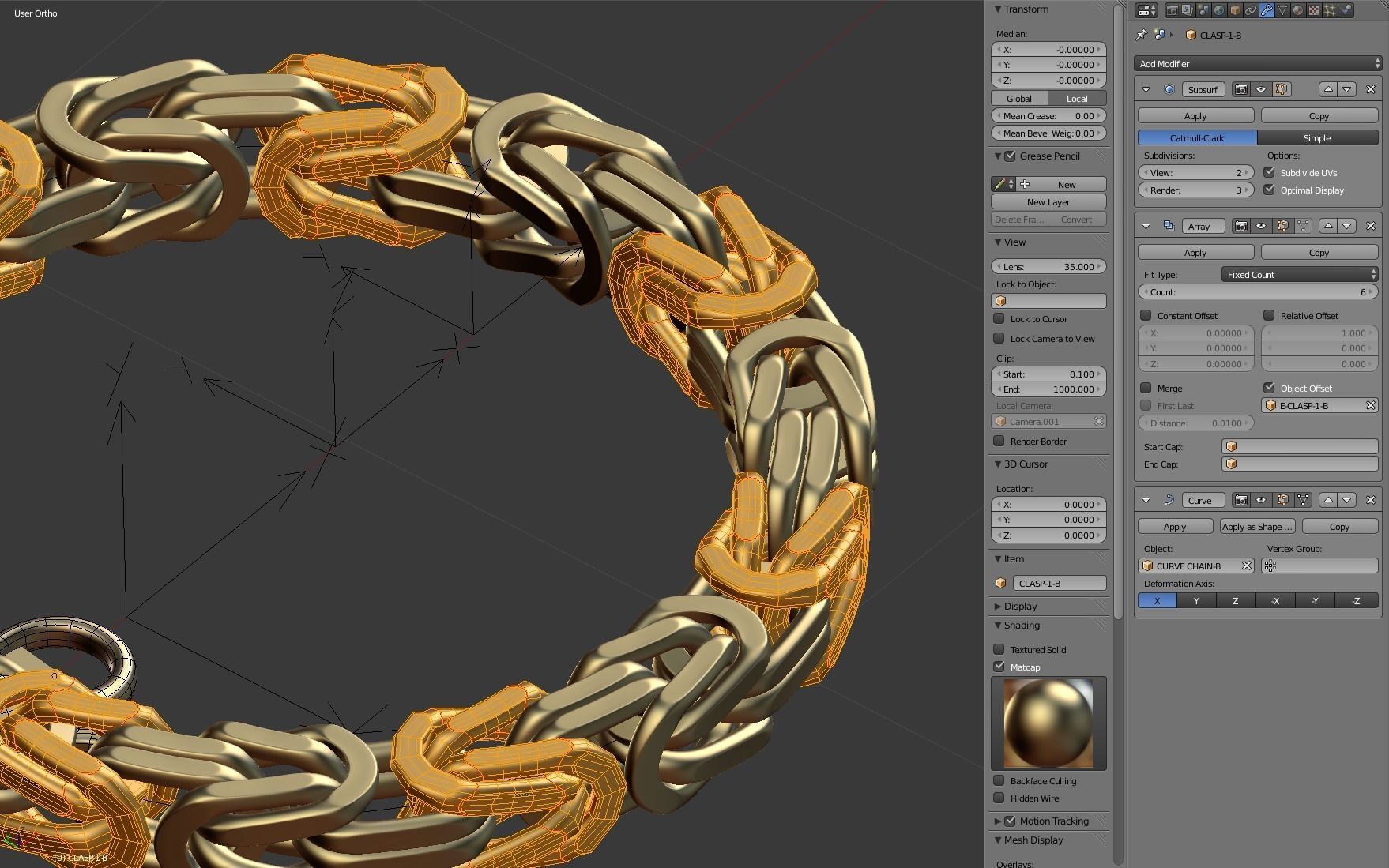Copy the Array modifier
The width and height of the screenshot is (1389, 868).
(1319, 252)
